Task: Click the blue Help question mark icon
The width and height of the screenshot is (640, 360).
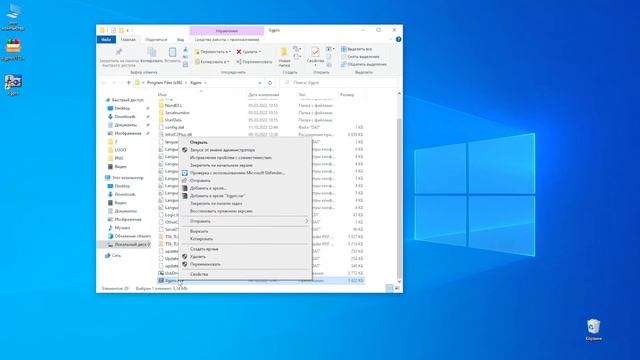Action: 398,39
